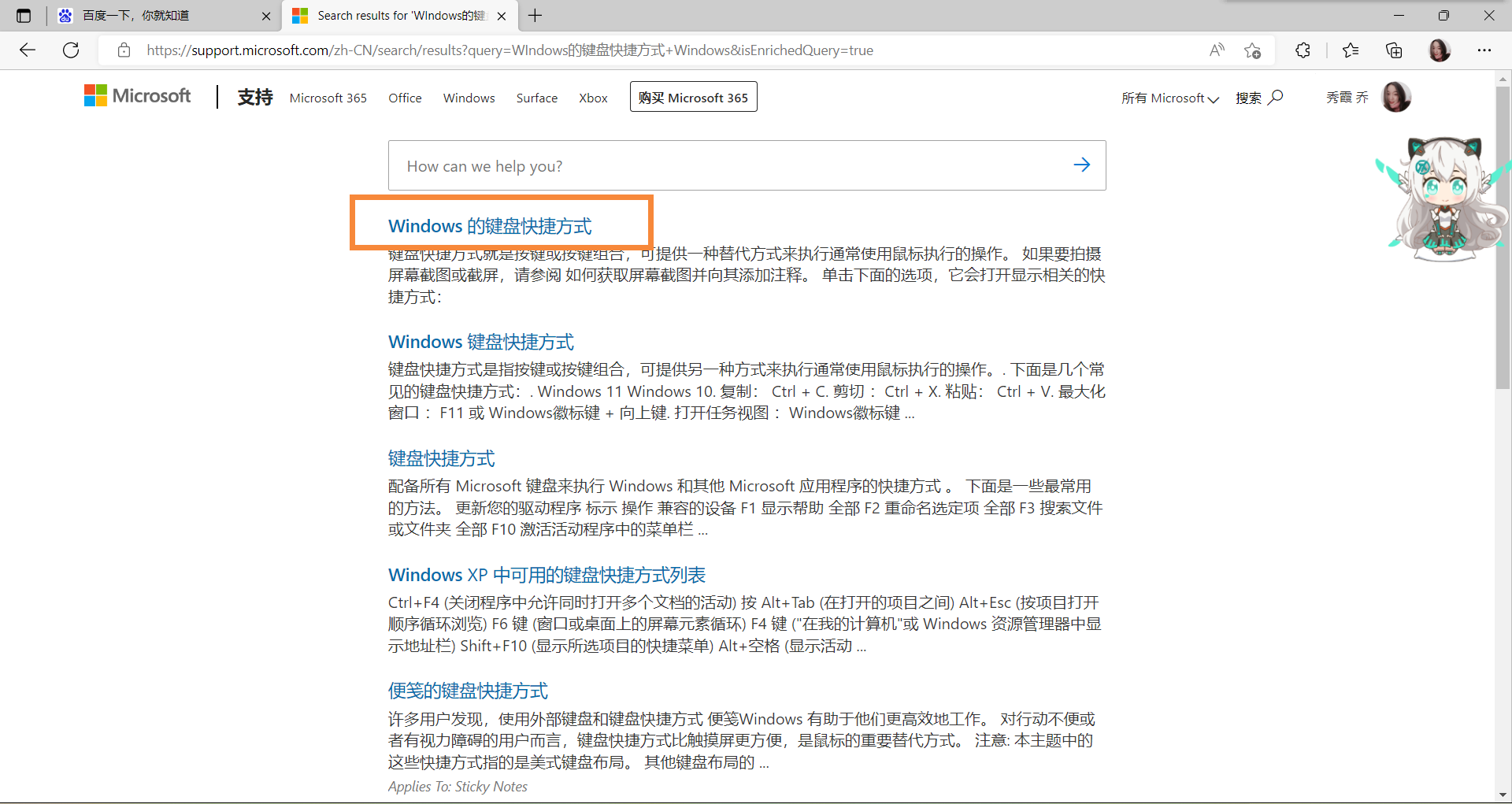The height and width of the screenshot is (804, 1512).
Task: Open Windows 的键盘快捷方式 result
Action: coord(490,226)
